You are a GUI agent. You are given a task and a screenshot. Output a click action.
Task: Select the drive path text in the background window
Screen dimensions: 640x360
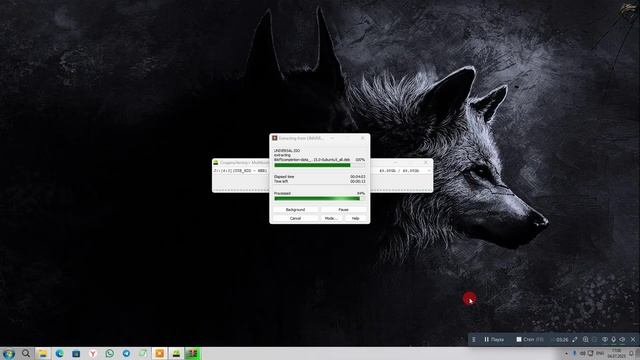240,171
